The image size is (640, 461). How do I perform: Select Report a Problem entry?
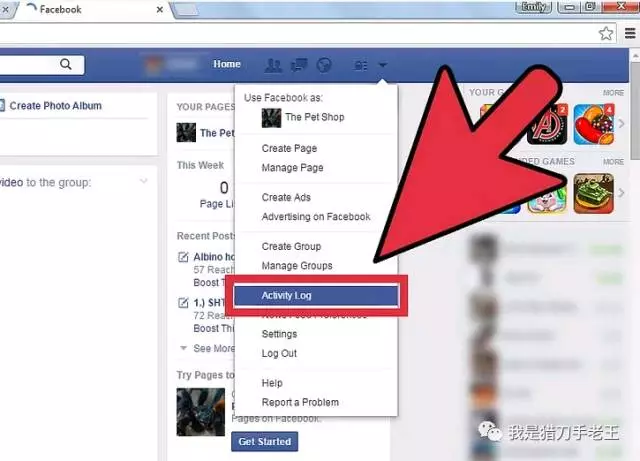[300, 402]
